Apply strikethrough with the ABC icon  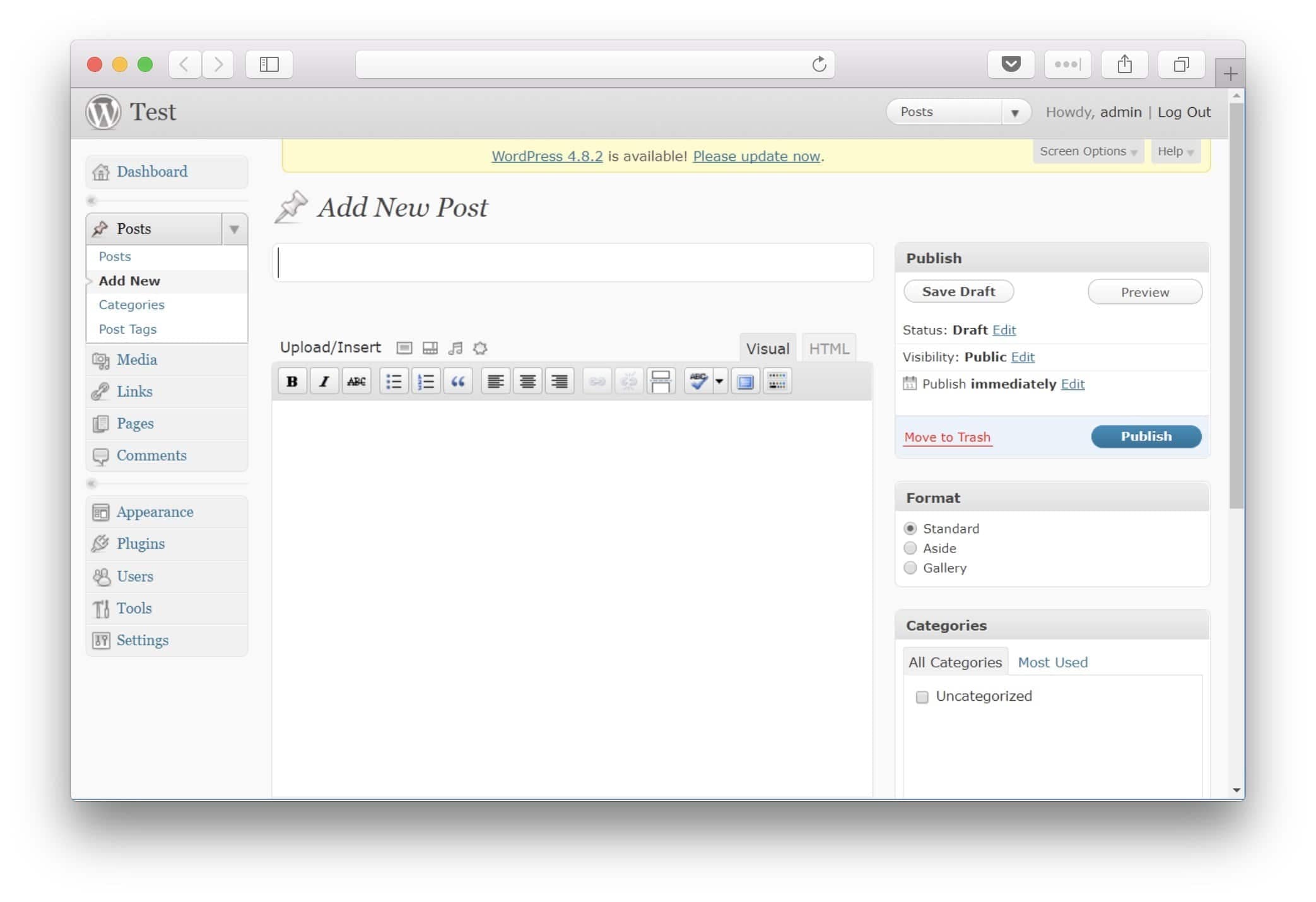point(356,382)
